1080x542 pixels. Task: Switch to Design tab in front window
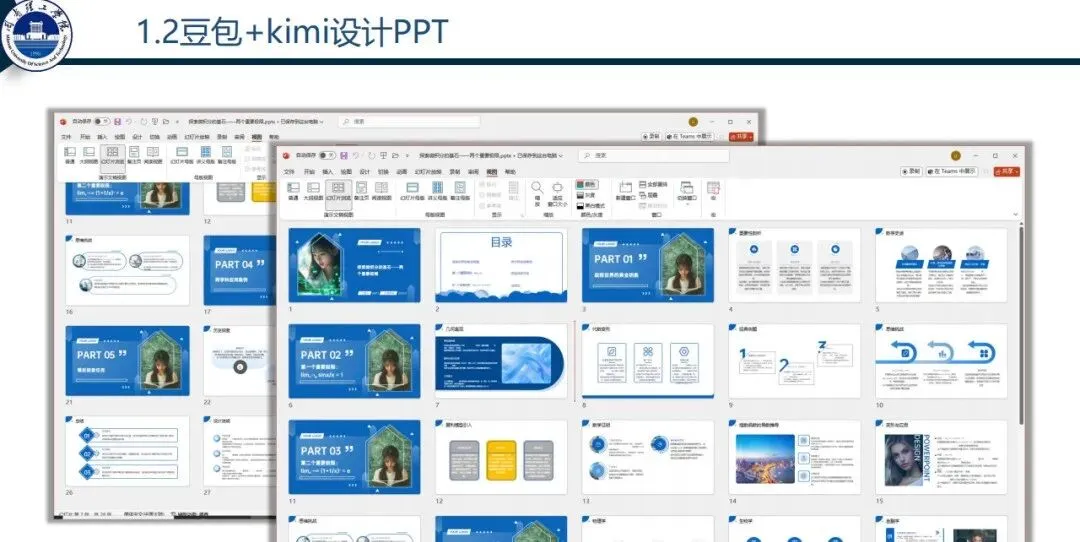tap(364, 172)
